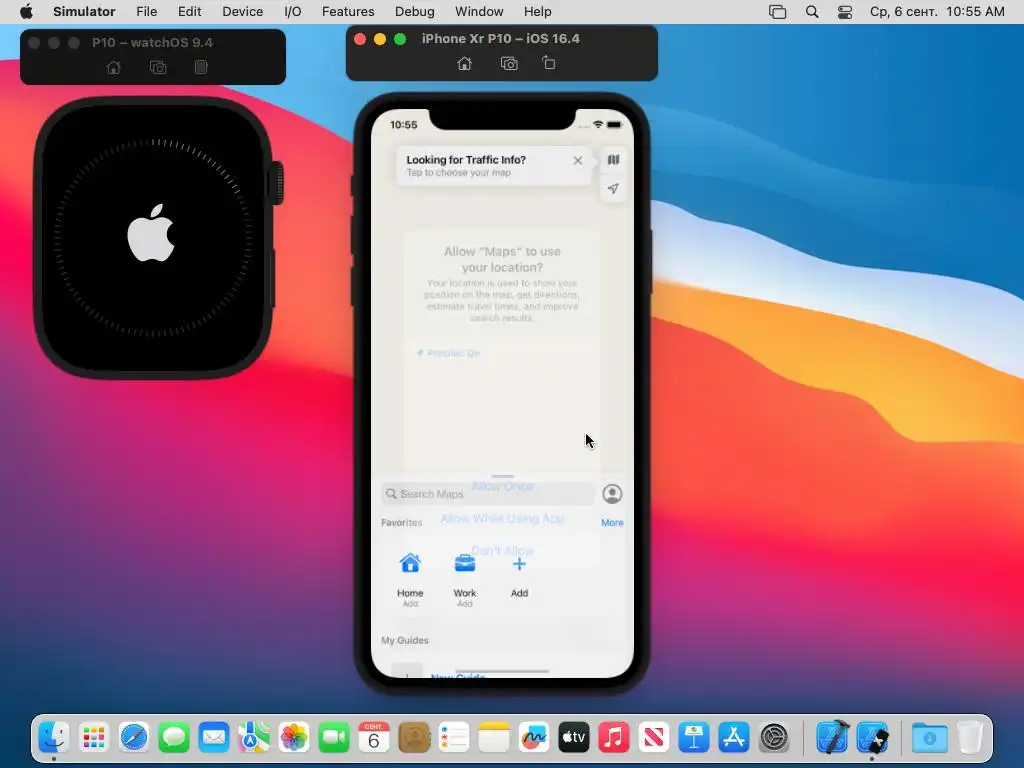The height and width of the screenshot is (768, 1024).
Task: Tap Looking for Traffic Info banner
Action: (x=494, y=166)
